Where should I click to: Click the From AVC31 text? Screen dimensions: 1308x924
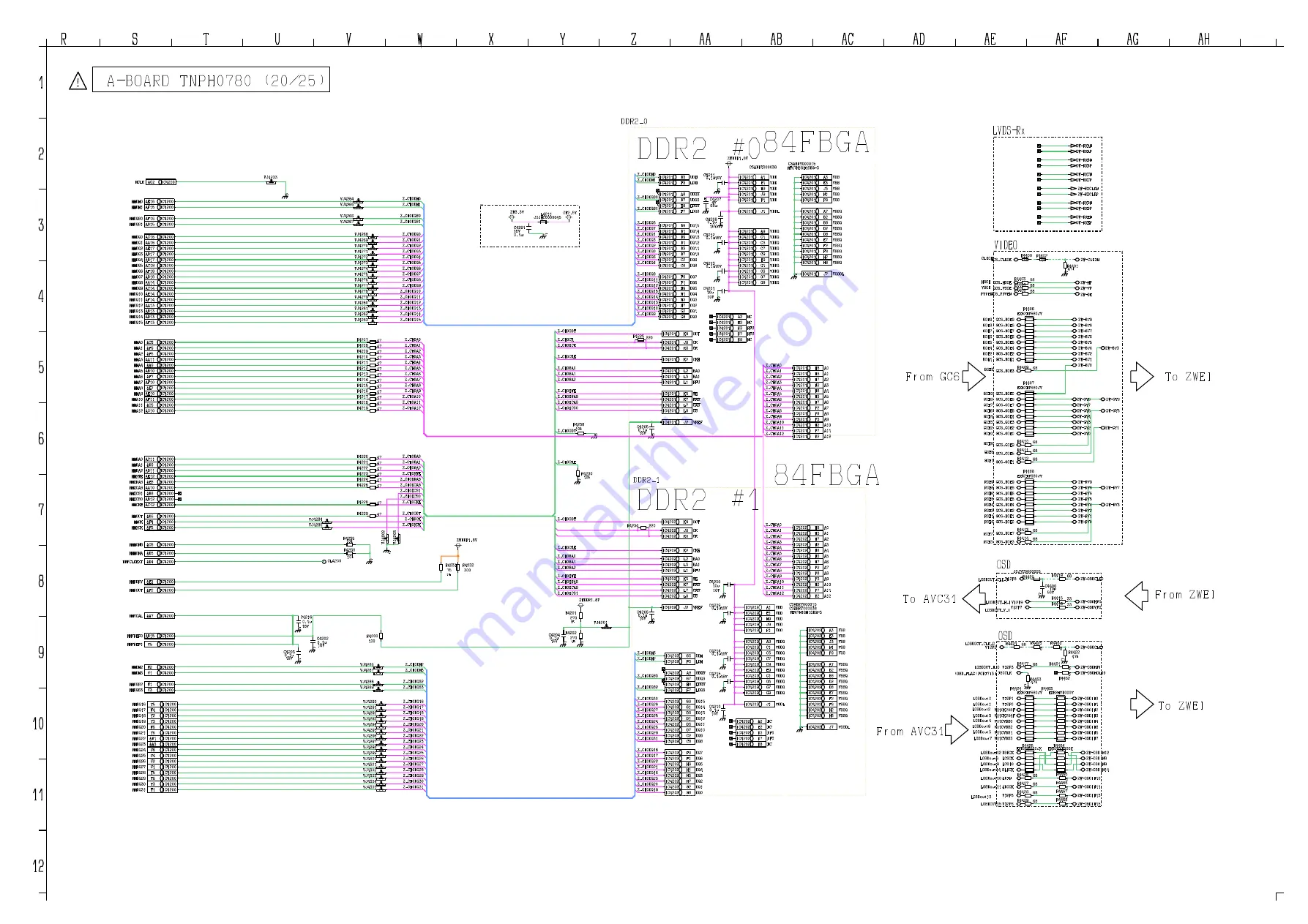point(910,731)
